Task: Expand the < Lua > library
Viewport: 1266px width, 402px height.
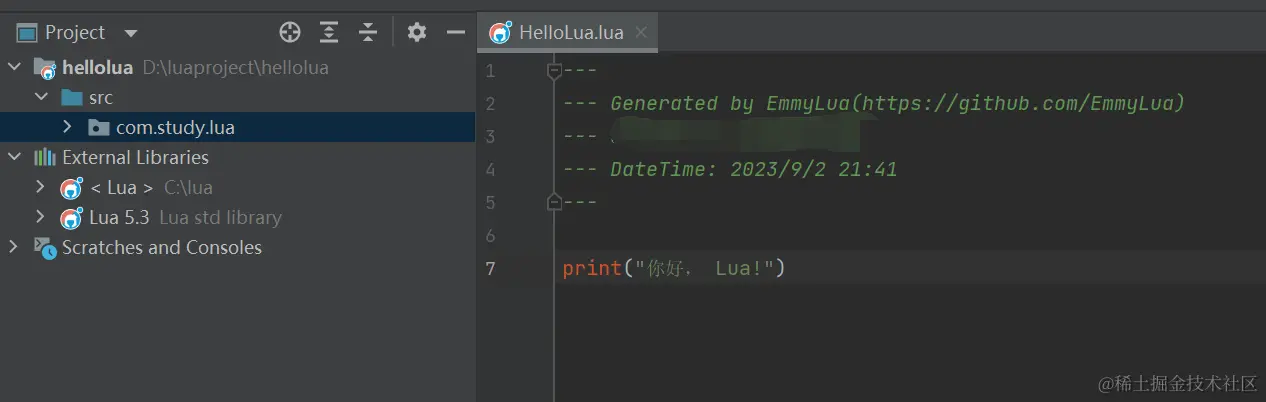Action: click(x=40, y=187)
